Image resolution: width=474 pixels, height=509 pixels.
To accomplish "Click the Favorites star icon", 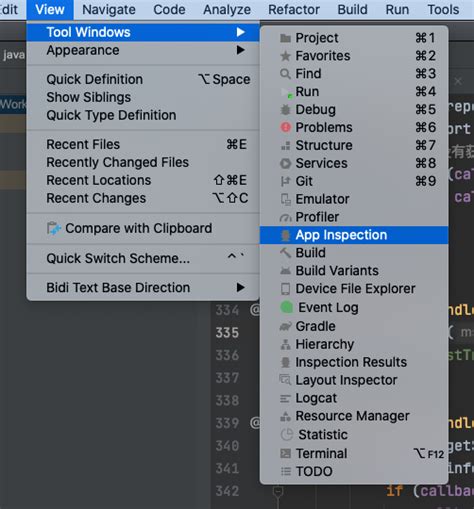I will (285, 56).
